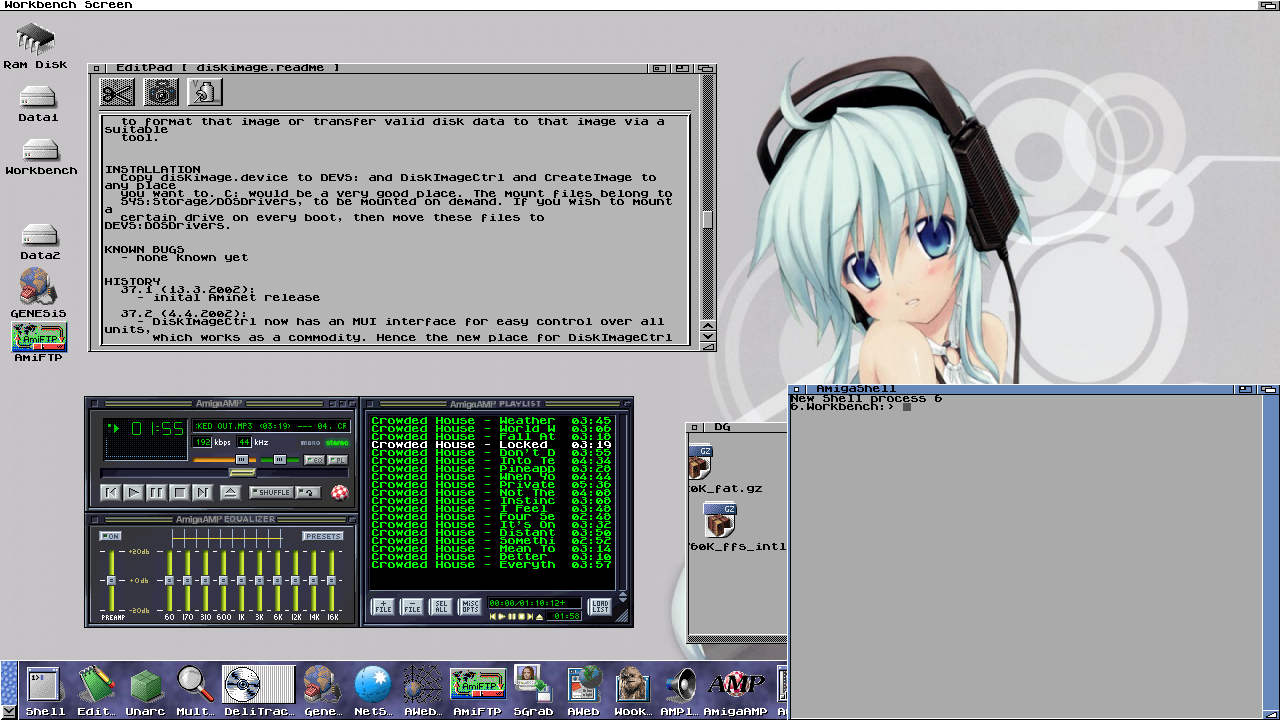Screen dimensions: 1280x720
Task: Open the Ram Disk desktop icon
Action: [35, 45]
